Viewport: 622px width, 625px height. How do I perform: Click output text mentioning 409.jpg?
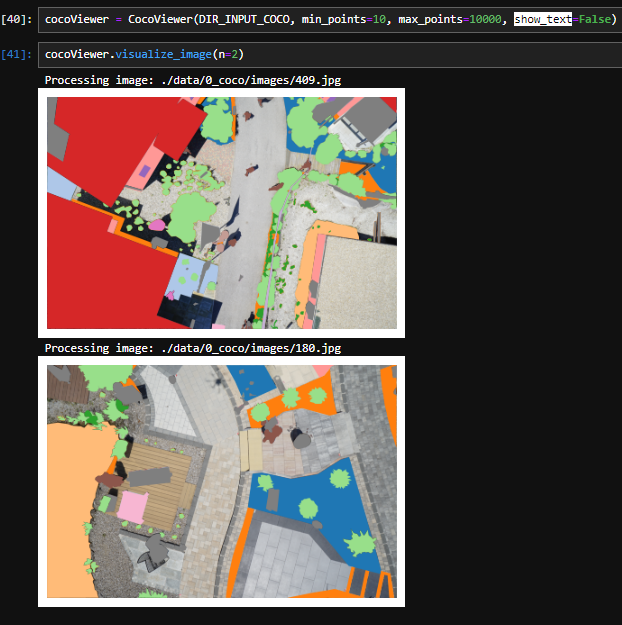coord(193,80)
